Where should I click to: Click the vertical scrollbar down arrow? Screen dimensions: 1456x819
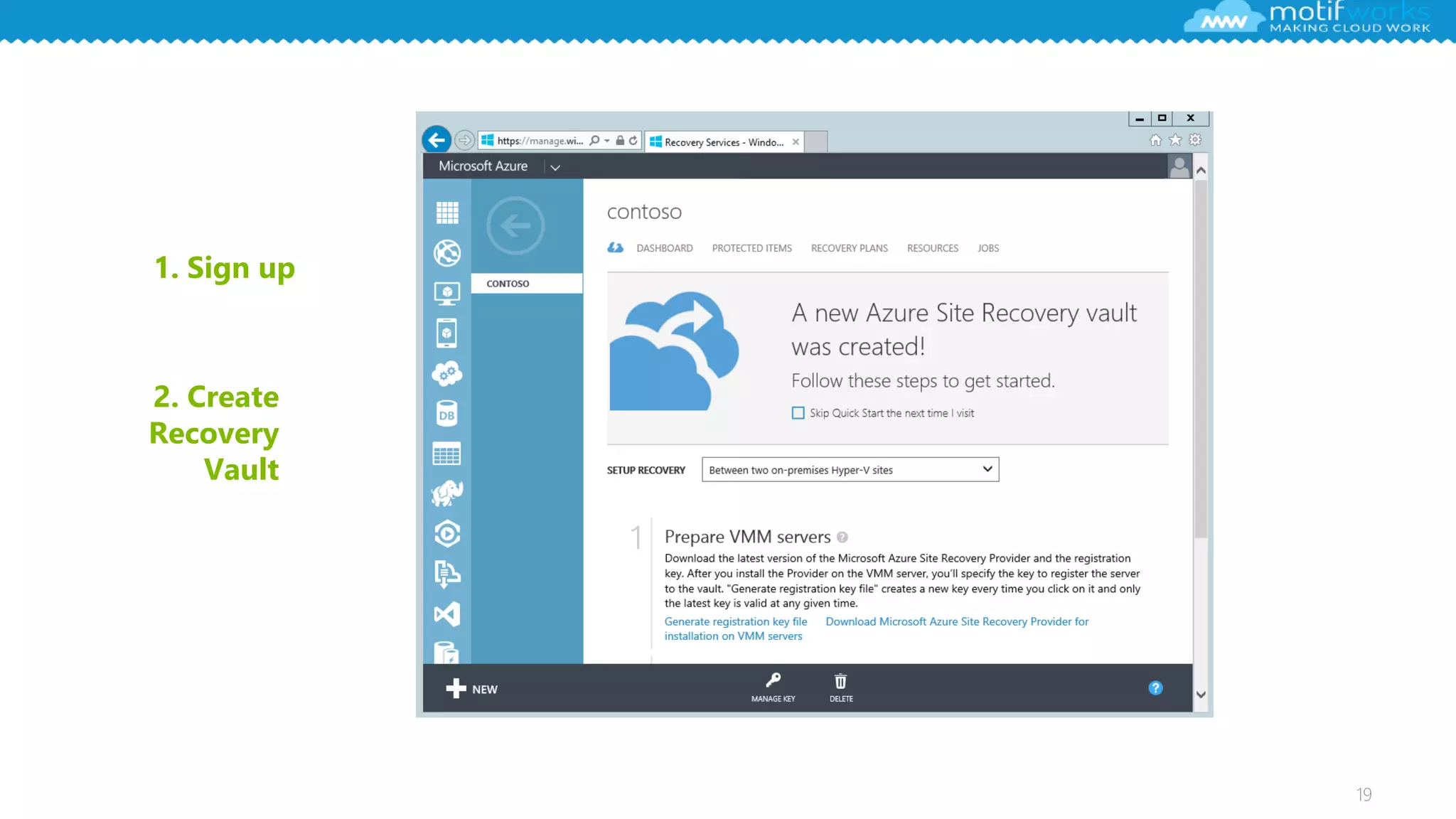pos(1201,695)
